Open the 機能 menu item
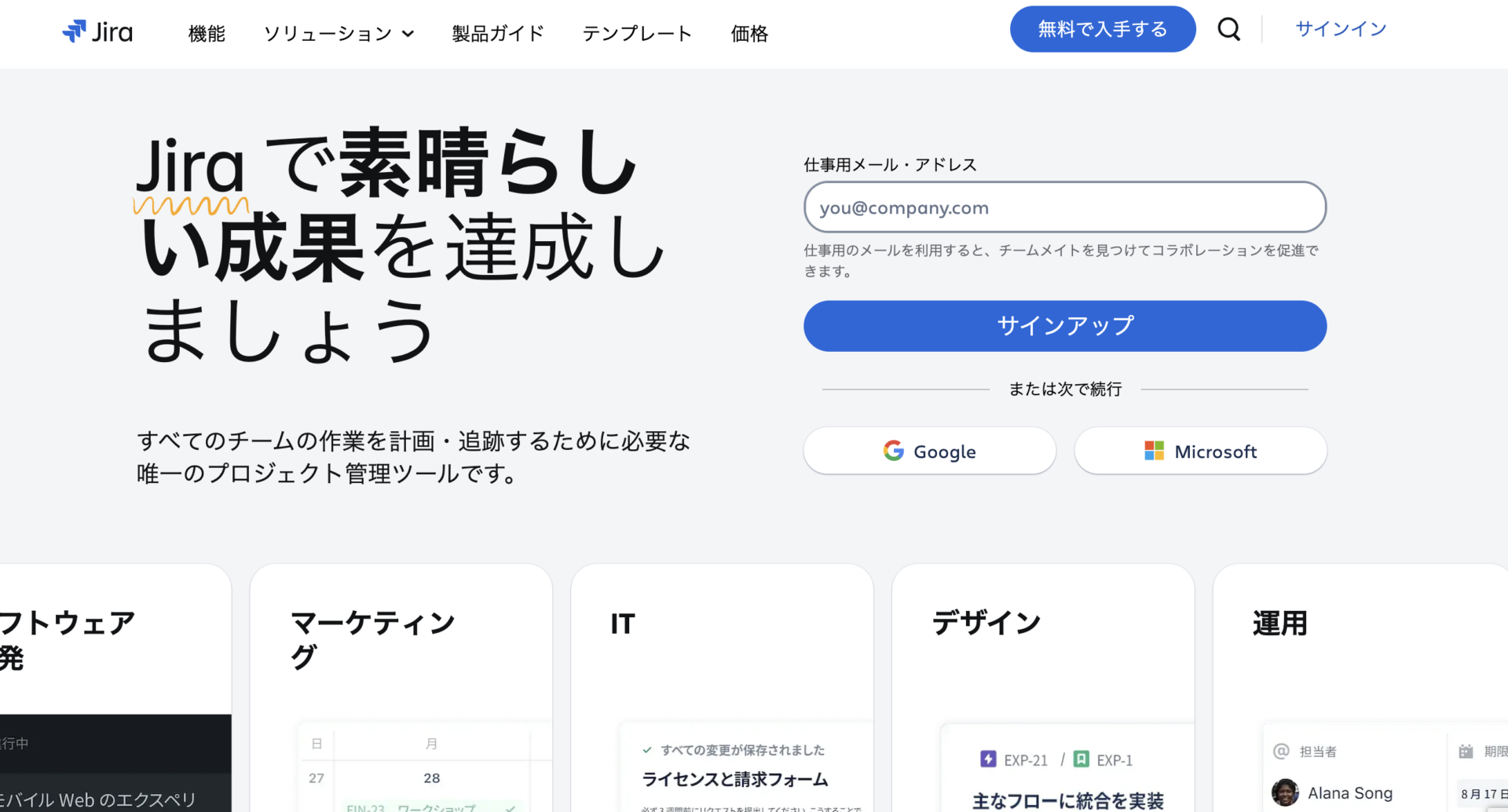Image resolution: width=1508 pixels, height=812 pixels. pyautogui.click(x=207, y=34)
